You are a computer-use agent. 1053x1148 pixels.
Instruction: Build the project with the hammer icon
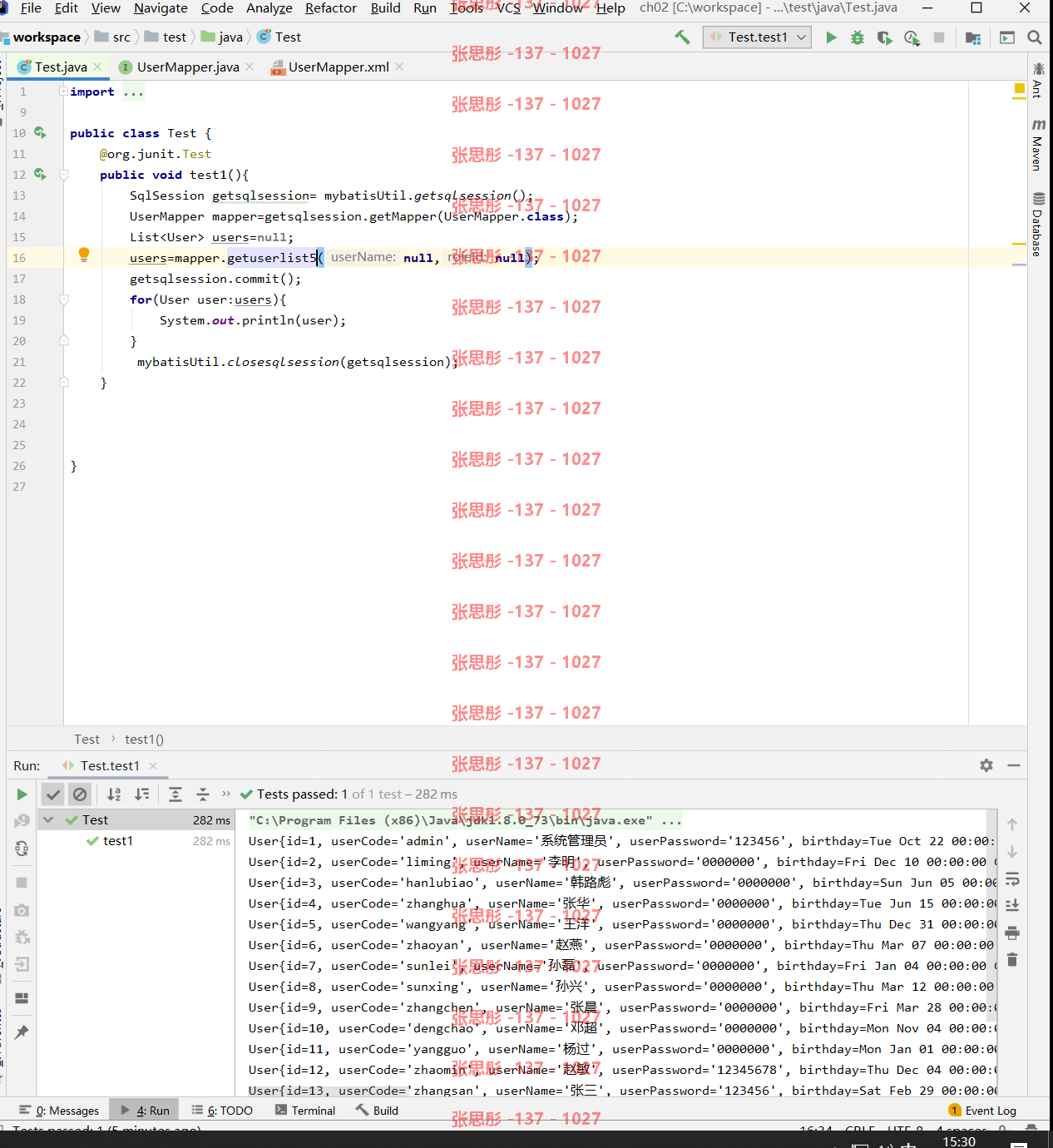(x=682, y=37)
